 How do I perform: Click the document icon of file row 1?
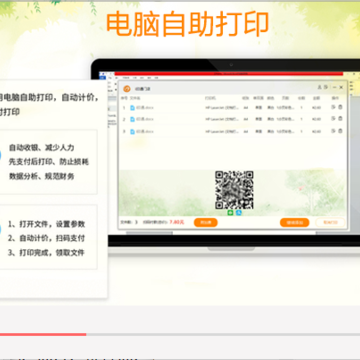coord(132,108)
